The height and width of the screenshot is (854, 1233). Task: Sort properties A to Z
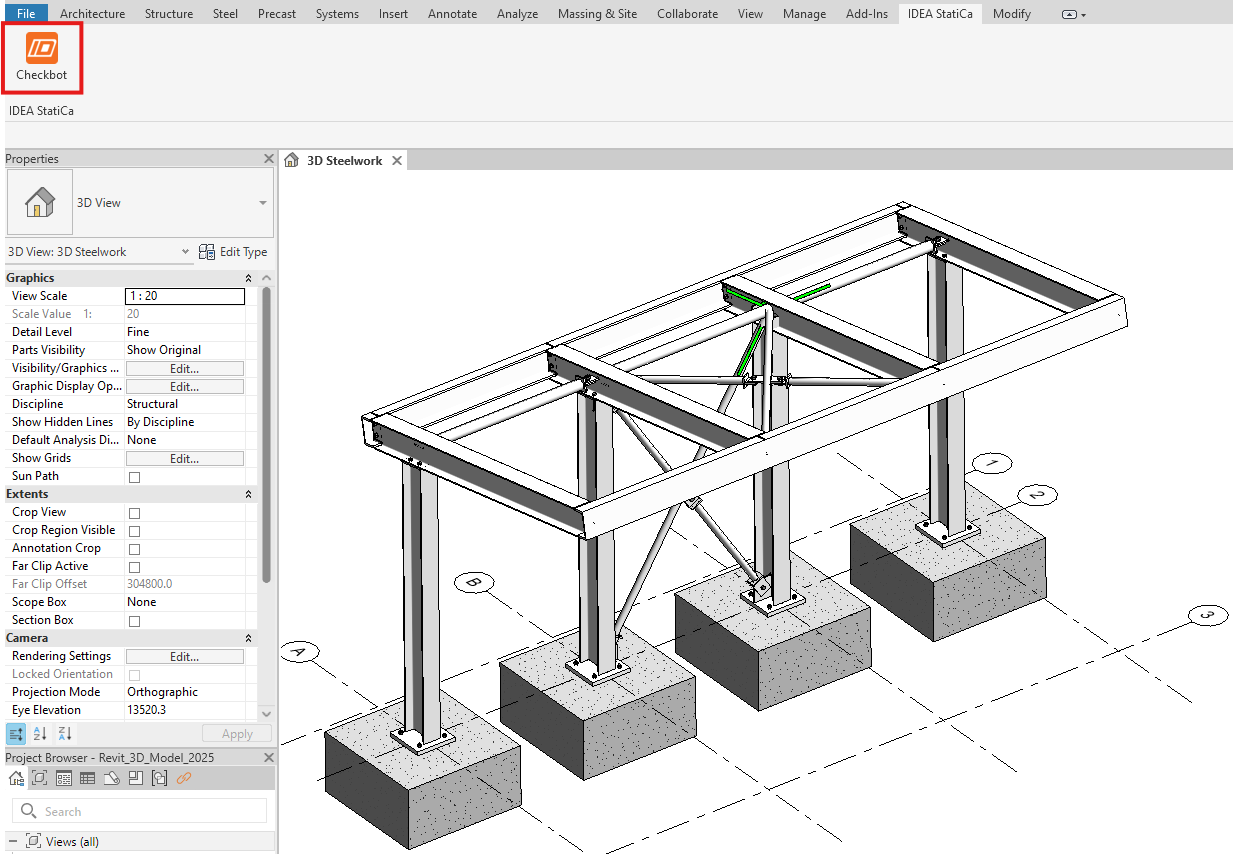click(40, 733)
